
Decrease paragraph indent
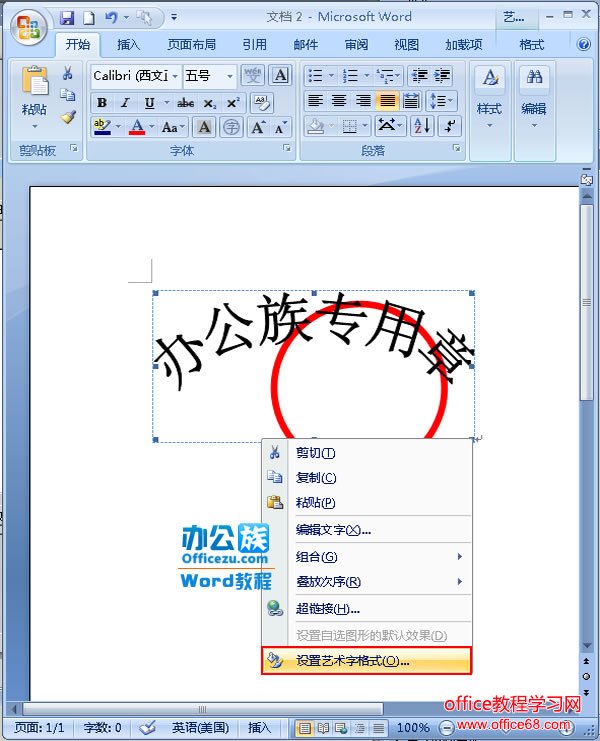pos(419,76)
